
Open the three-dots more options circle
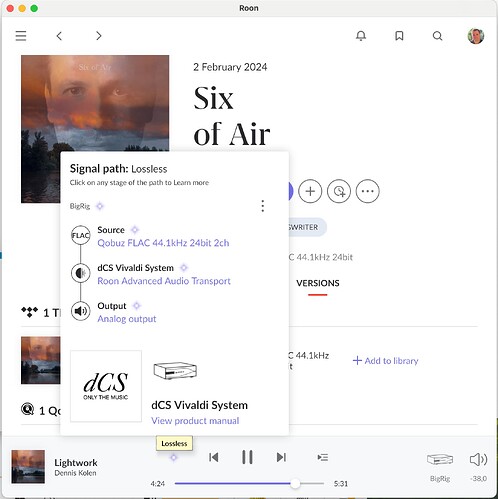tap(368, 191)
